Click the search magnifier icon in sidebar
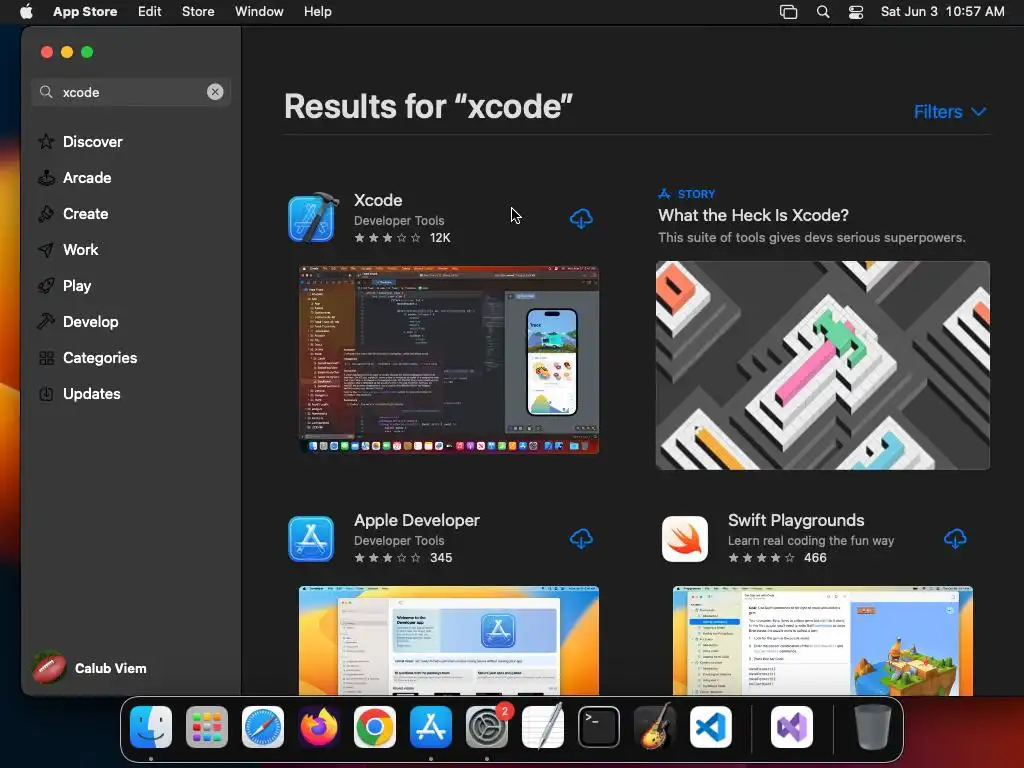Screen dimensions: 1024x768 coord(46,92)
